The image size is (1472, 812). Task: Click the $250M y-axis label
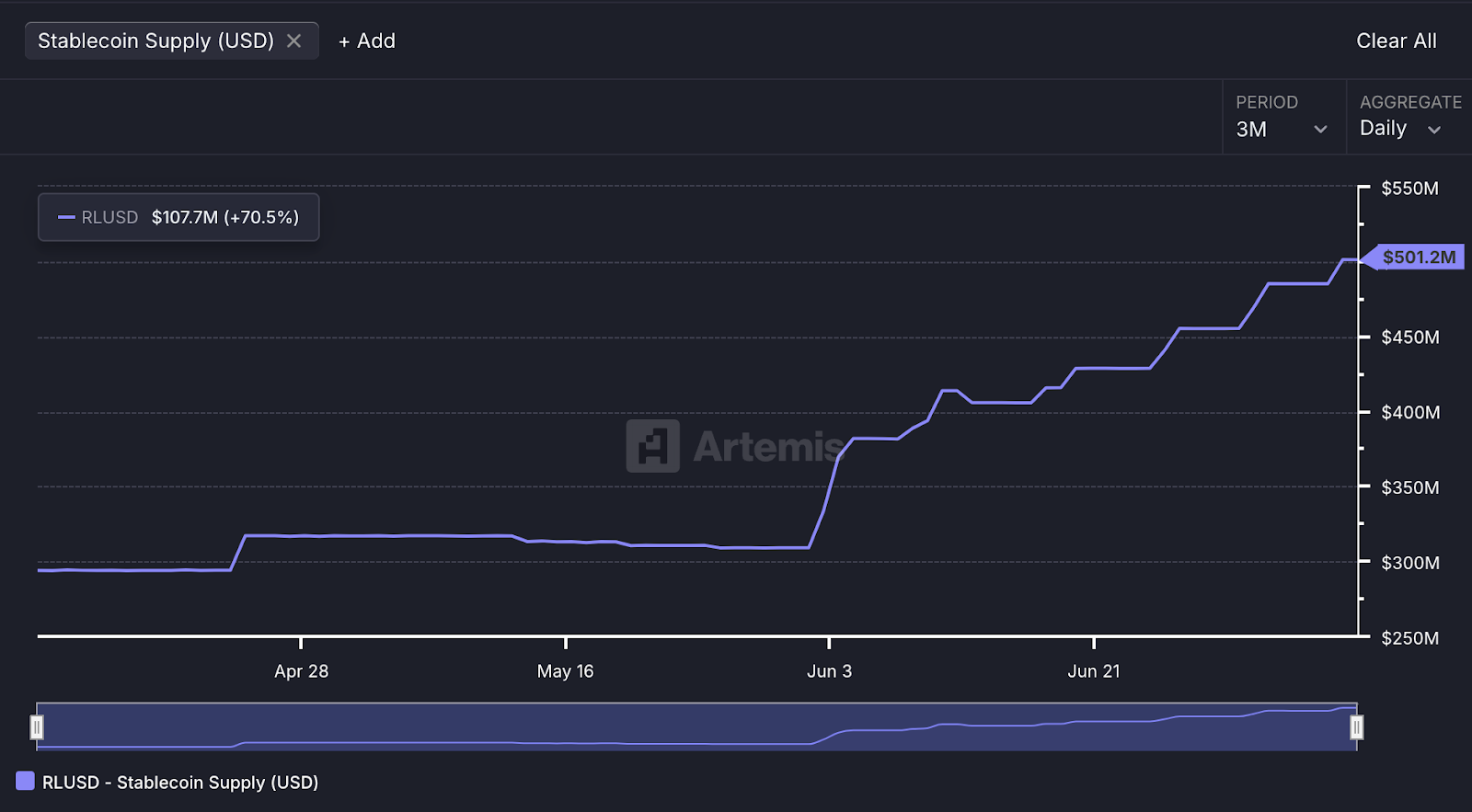click(1409, 638)
